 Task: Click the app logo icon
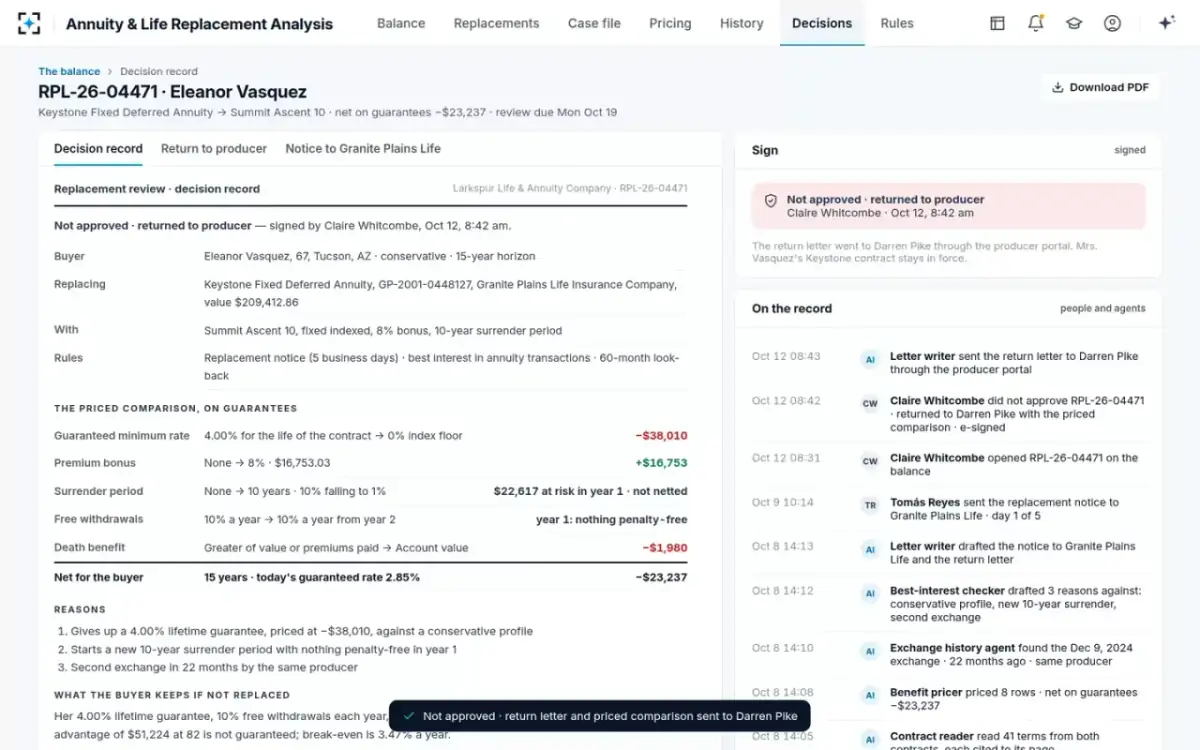pyautogui.click(x=29, y=23)
